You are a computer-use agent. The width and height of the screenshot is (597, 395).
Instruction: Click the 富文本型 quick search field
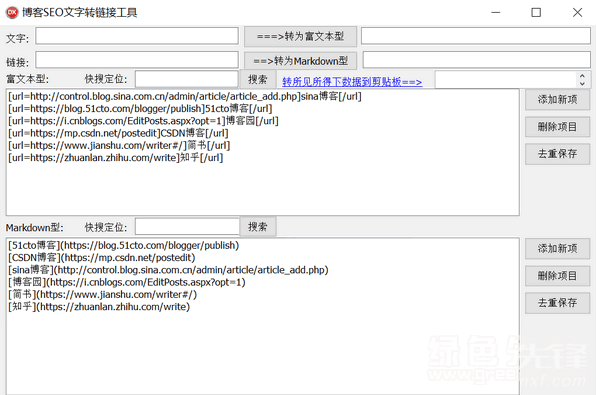coord(187,79)
